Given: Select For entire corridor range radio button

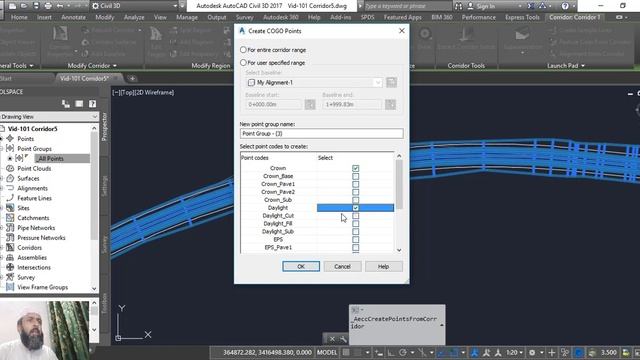Looking at the screenshot, I should [243, 50].
